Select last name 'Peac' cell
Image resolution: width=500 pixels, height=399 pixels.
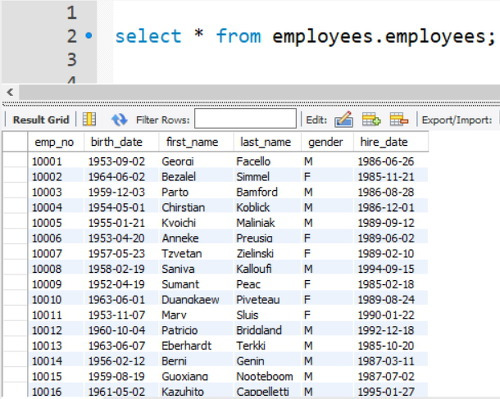(x=267, y=284)
